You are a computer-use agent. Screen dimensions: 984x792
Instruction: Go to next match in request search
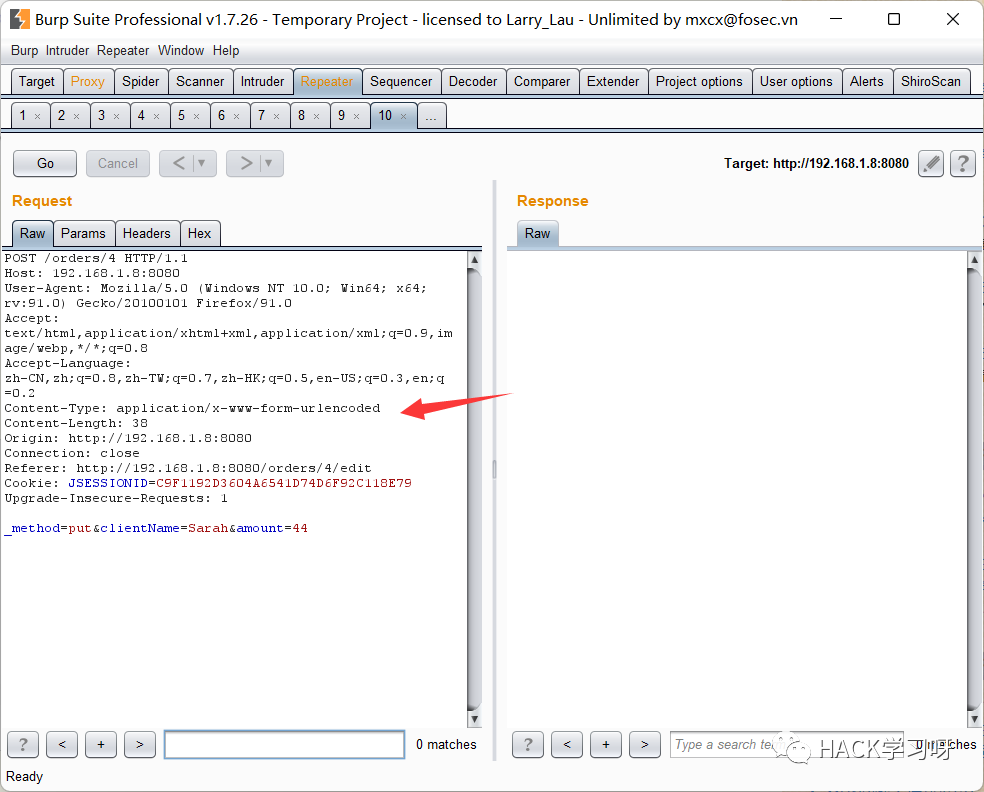click(x=140, y=744)
